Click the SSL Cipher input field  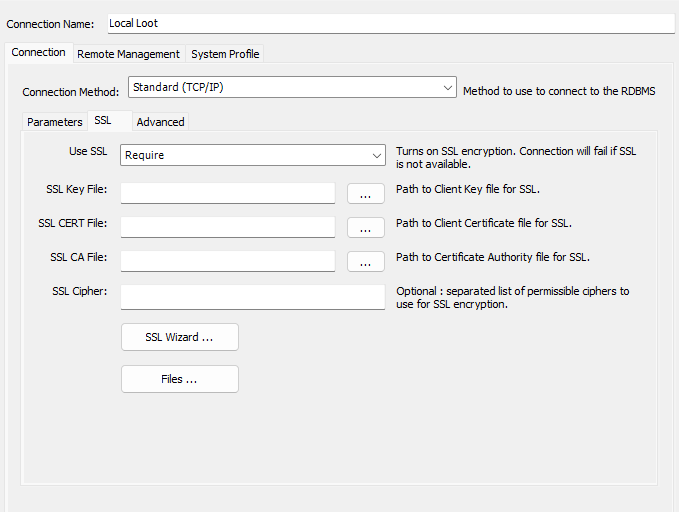253,297
